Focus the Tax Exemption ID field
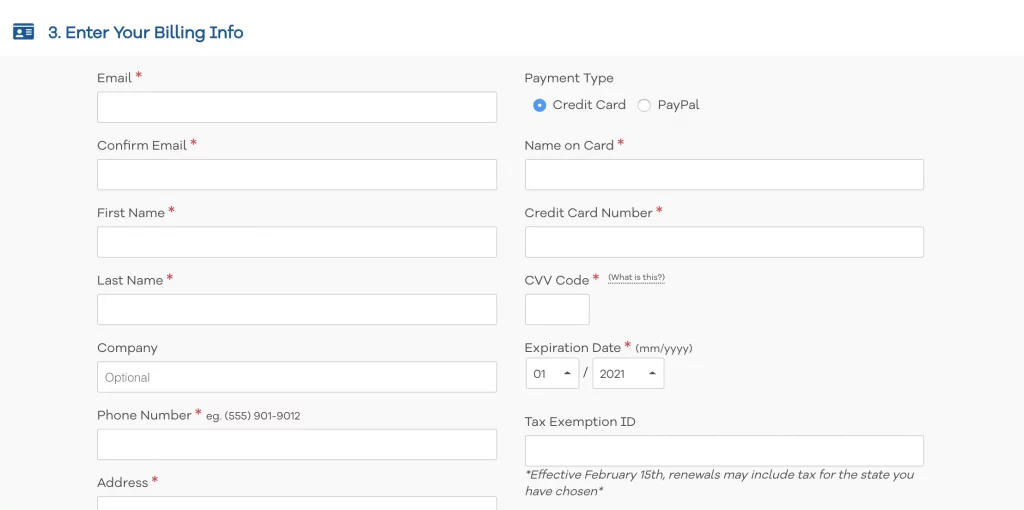 point(724,451)
